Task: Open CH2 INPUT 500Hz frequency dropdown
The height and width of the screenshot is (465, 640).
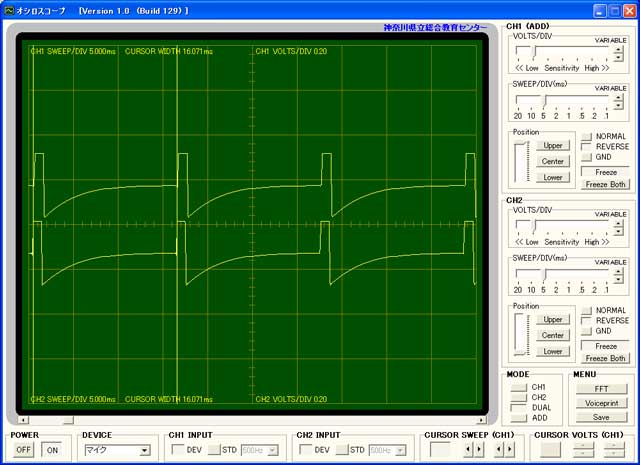Action: tap(388, 450)
